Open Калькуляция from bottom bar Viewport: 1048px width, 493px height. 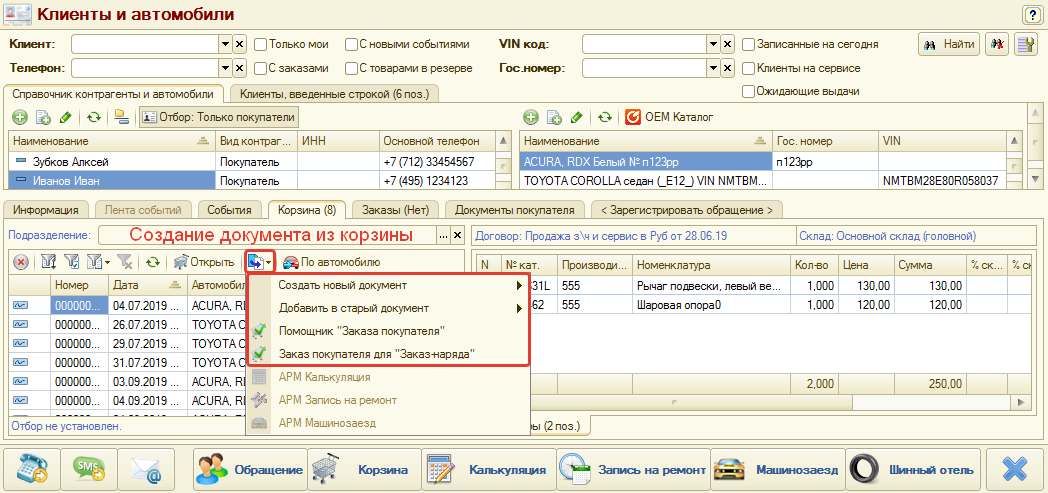click(x=487, y=469)
